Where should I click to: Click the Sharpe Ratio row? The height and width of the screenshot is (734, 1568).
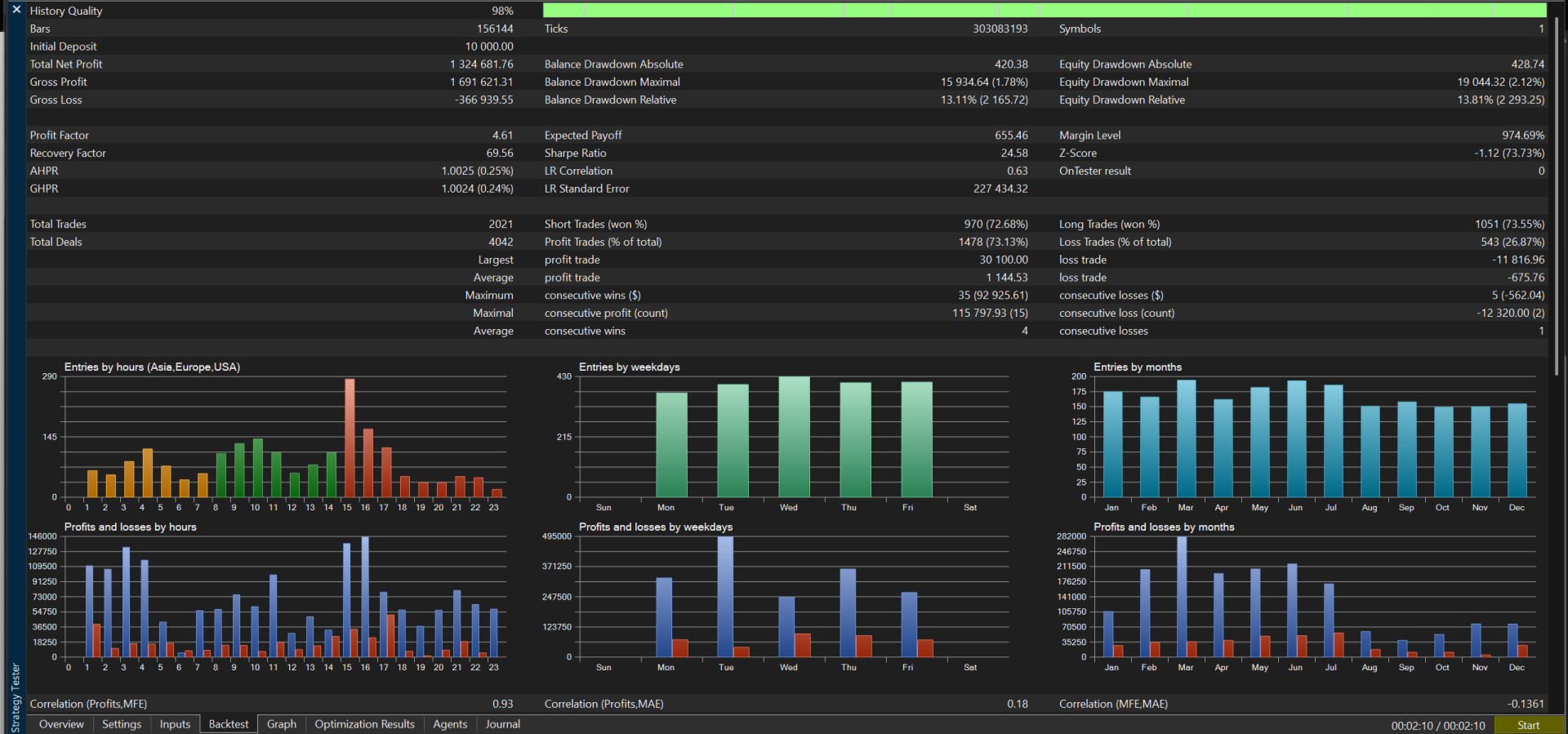(786, 153)
